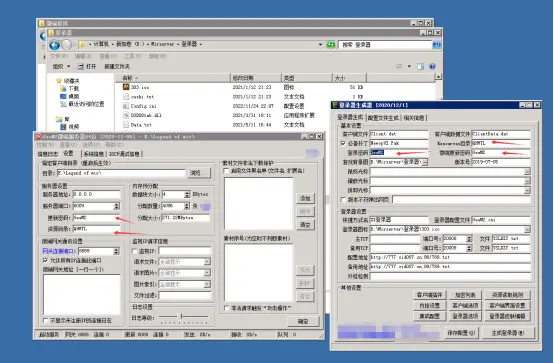Open Explorer help question mark icon
Screen dimensions: 554x363
tap(432, 66)
